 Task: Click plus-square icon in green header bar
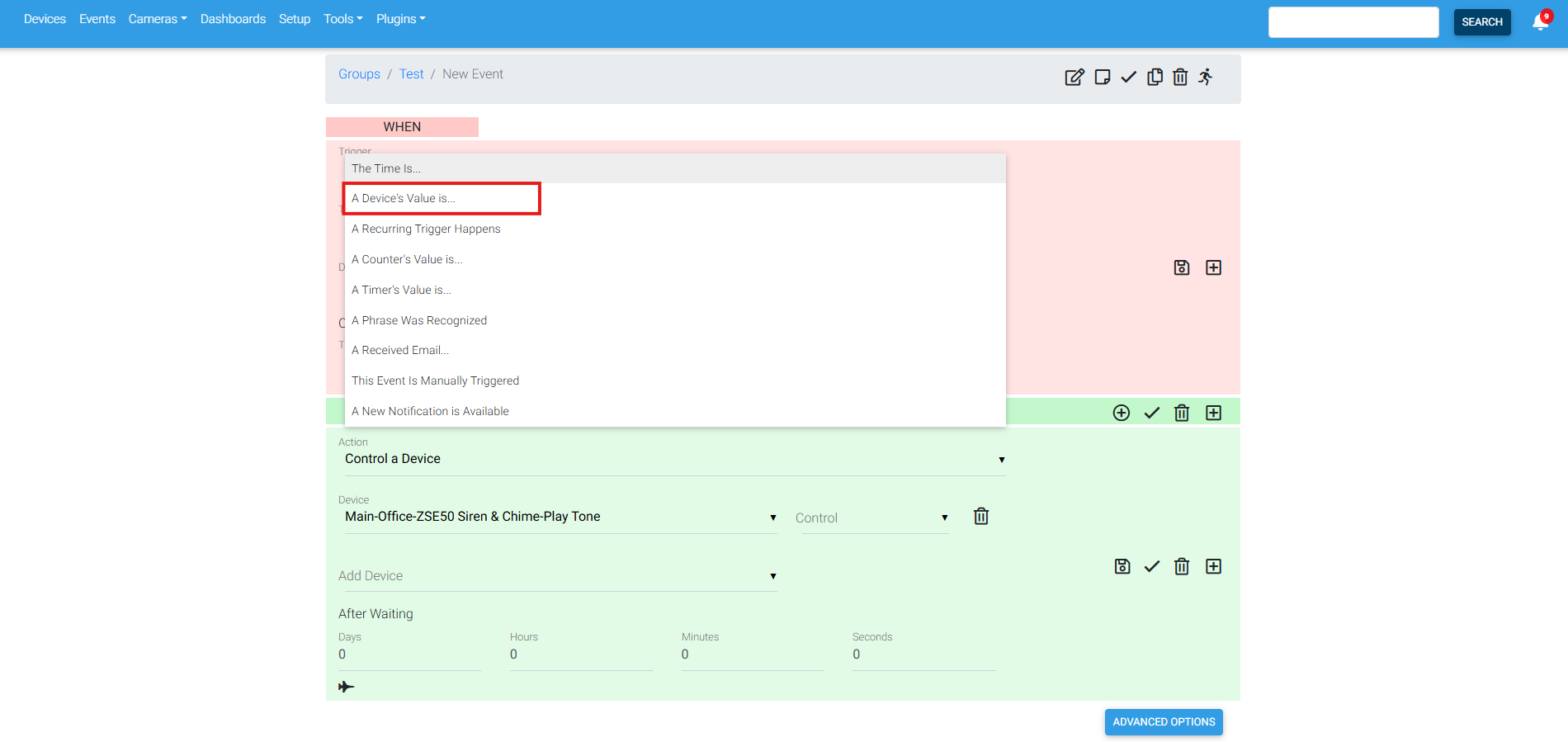click(1213, 413)
